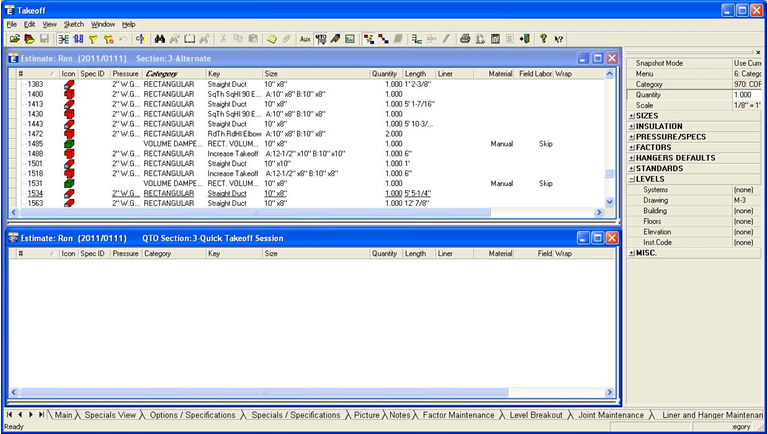The image size is (768, 434).
Task: Click the Quick Takeoff horizontal scrollbar left arrow
Action: (14, 392)
